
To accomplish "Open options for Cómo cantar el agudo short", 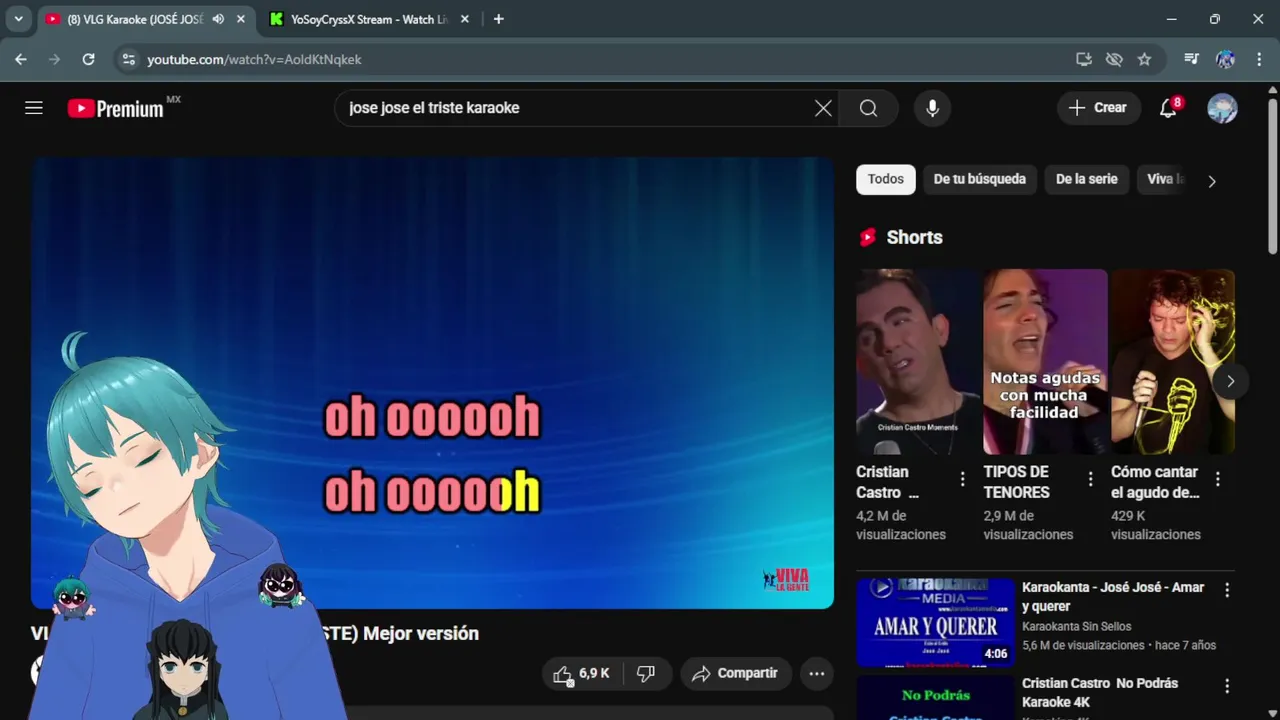I will pyautogui.click(x=1218, y=480).
